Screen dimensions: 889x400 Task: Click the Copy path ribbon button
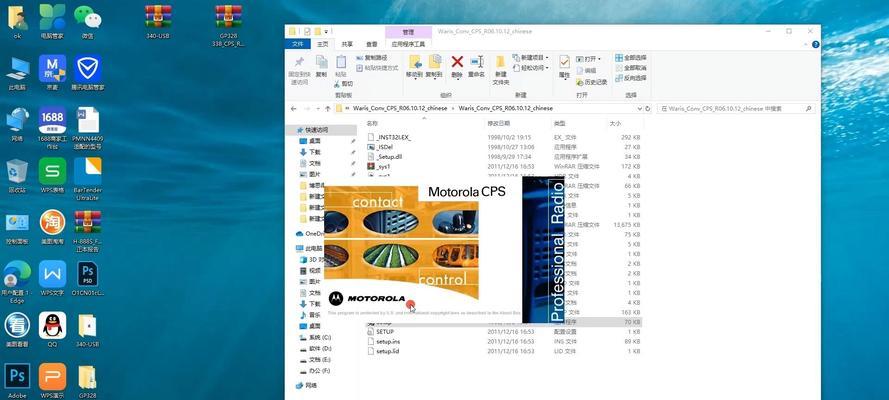[x=372, y=58]
